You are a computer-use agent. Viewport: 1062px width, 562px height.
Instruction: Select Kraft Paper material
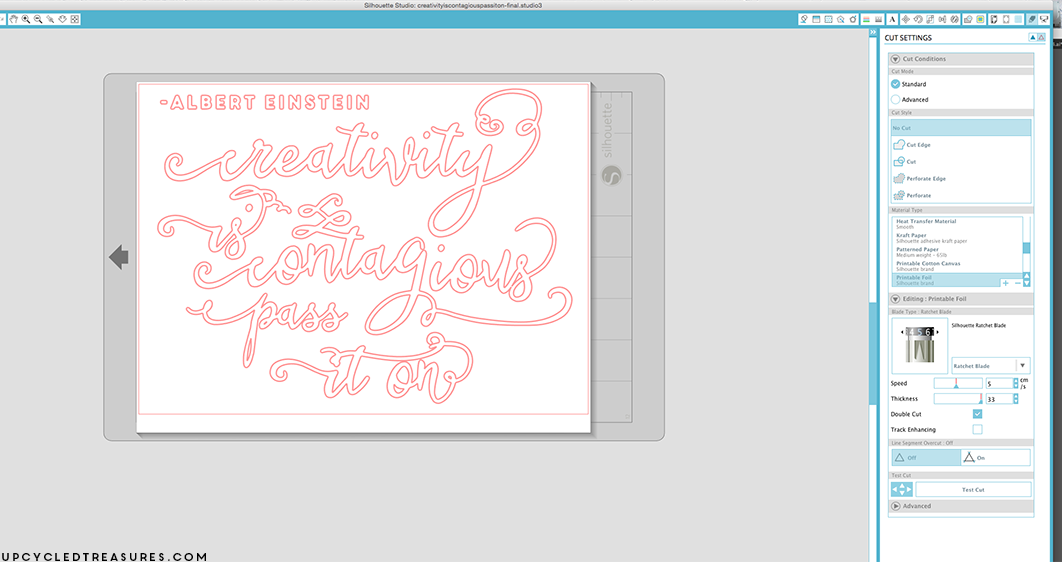[x=957, y=238]
